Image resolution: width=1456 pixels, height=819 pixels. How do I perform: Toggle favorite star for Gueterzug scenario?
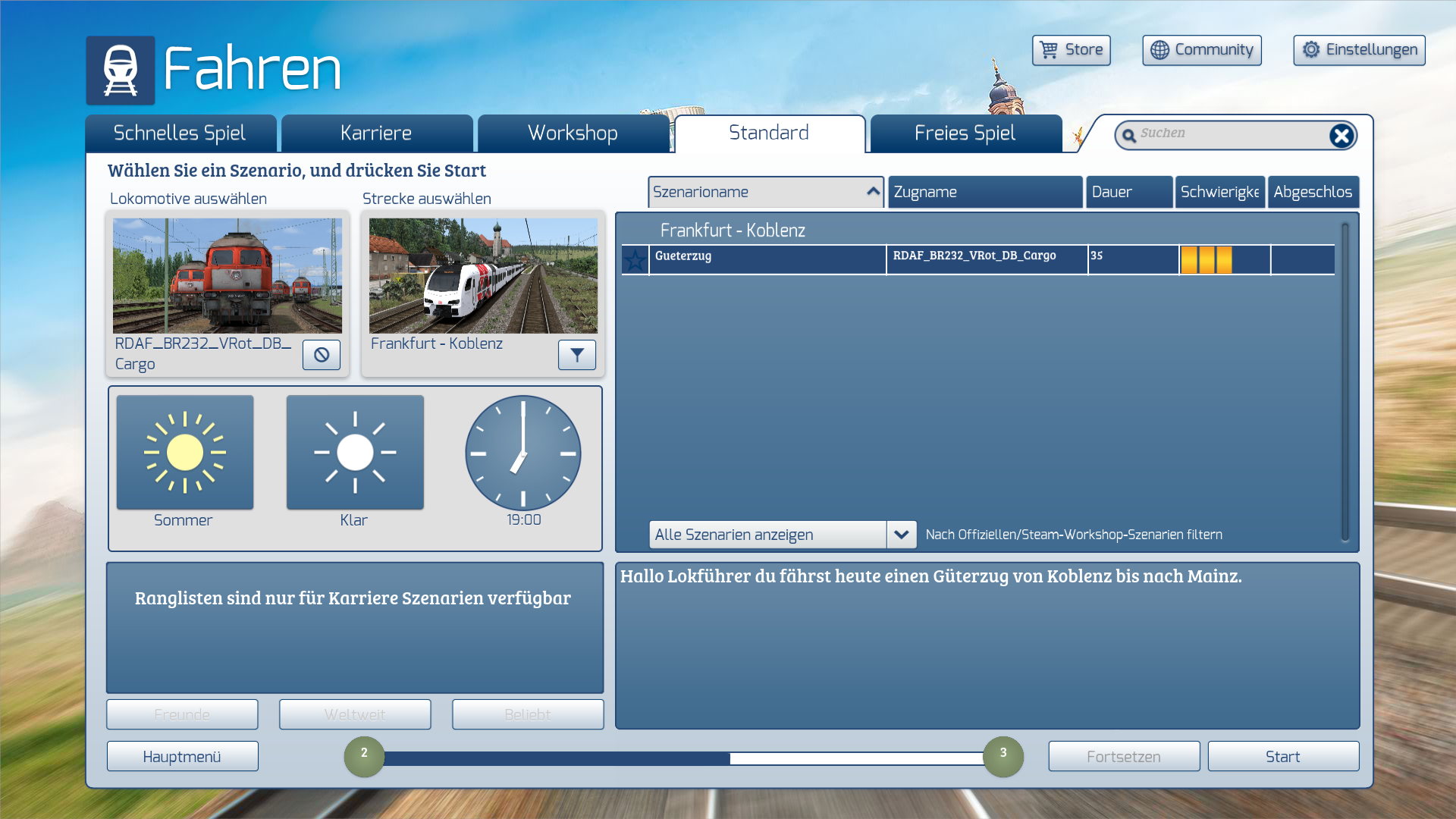[635, 260]
